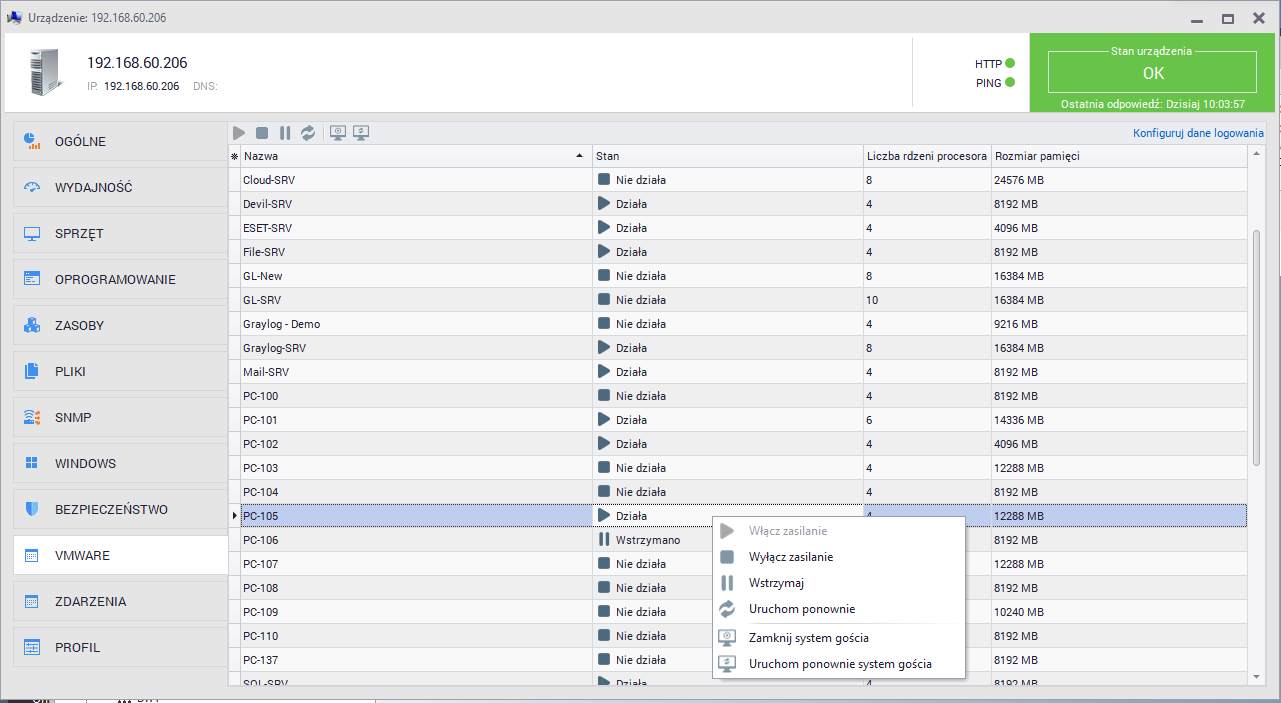Click the suspend (pause) toolbar icon
Viewport: 1281px width, 703px height.
(285, 133)
